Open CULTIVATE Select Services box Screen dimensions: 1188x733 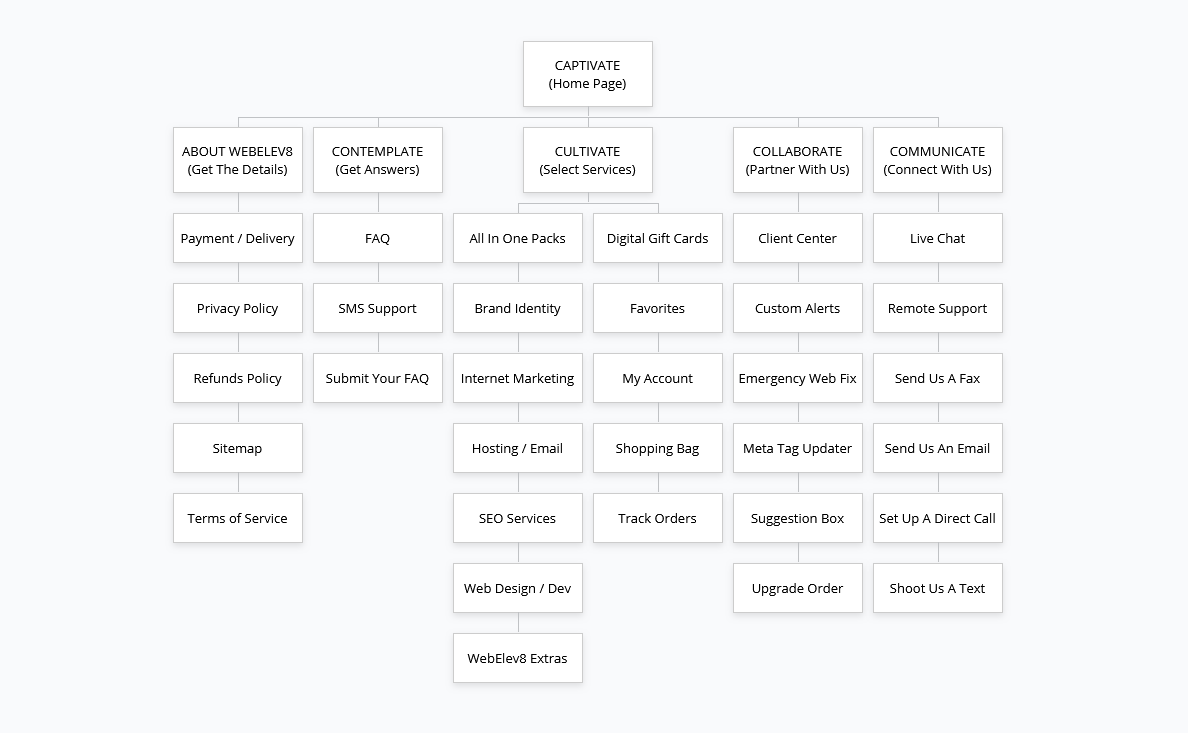[x=587, y=160]
